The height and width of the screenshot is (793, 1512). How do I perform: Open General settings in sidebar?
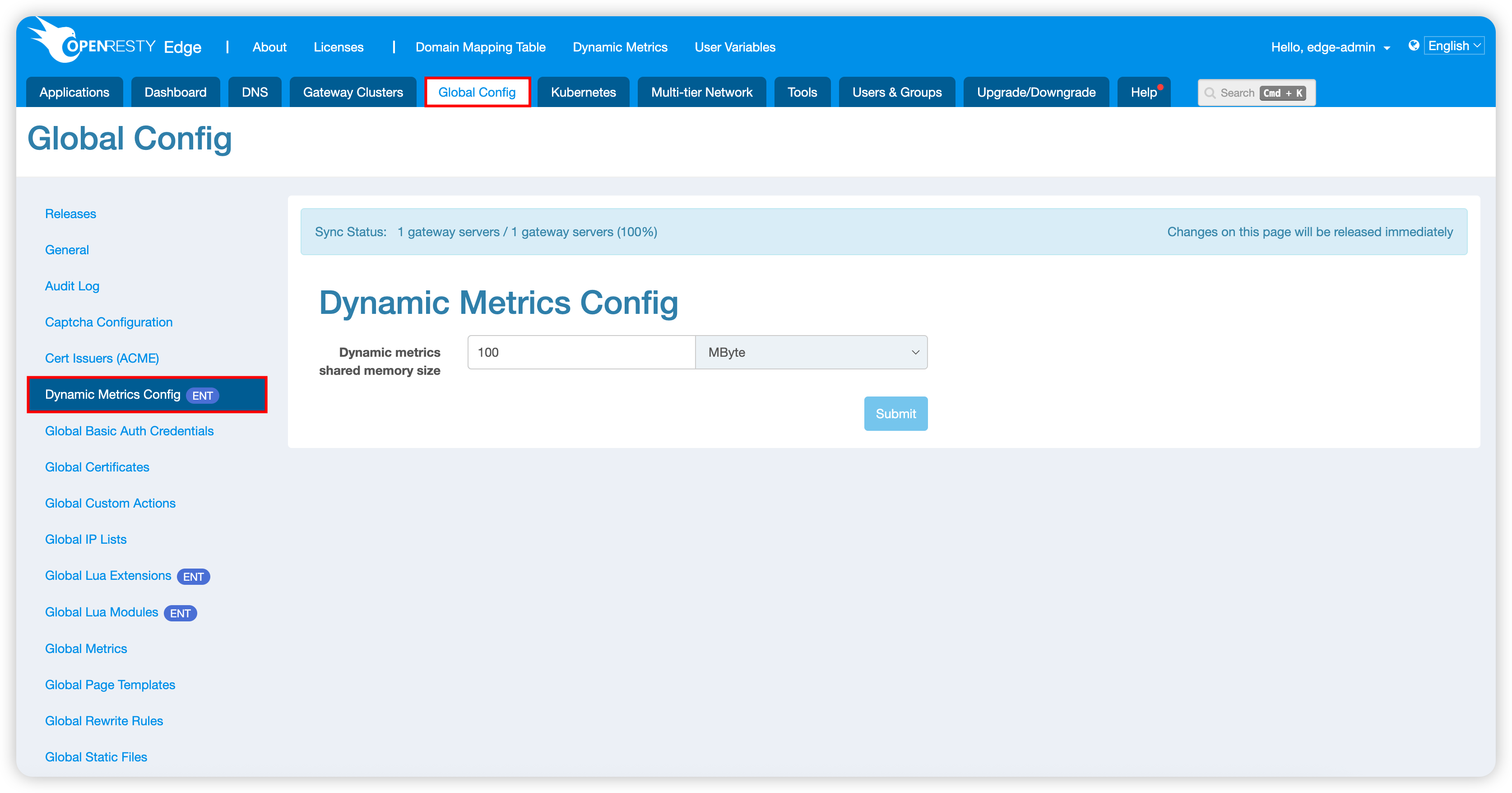(67, 250)
